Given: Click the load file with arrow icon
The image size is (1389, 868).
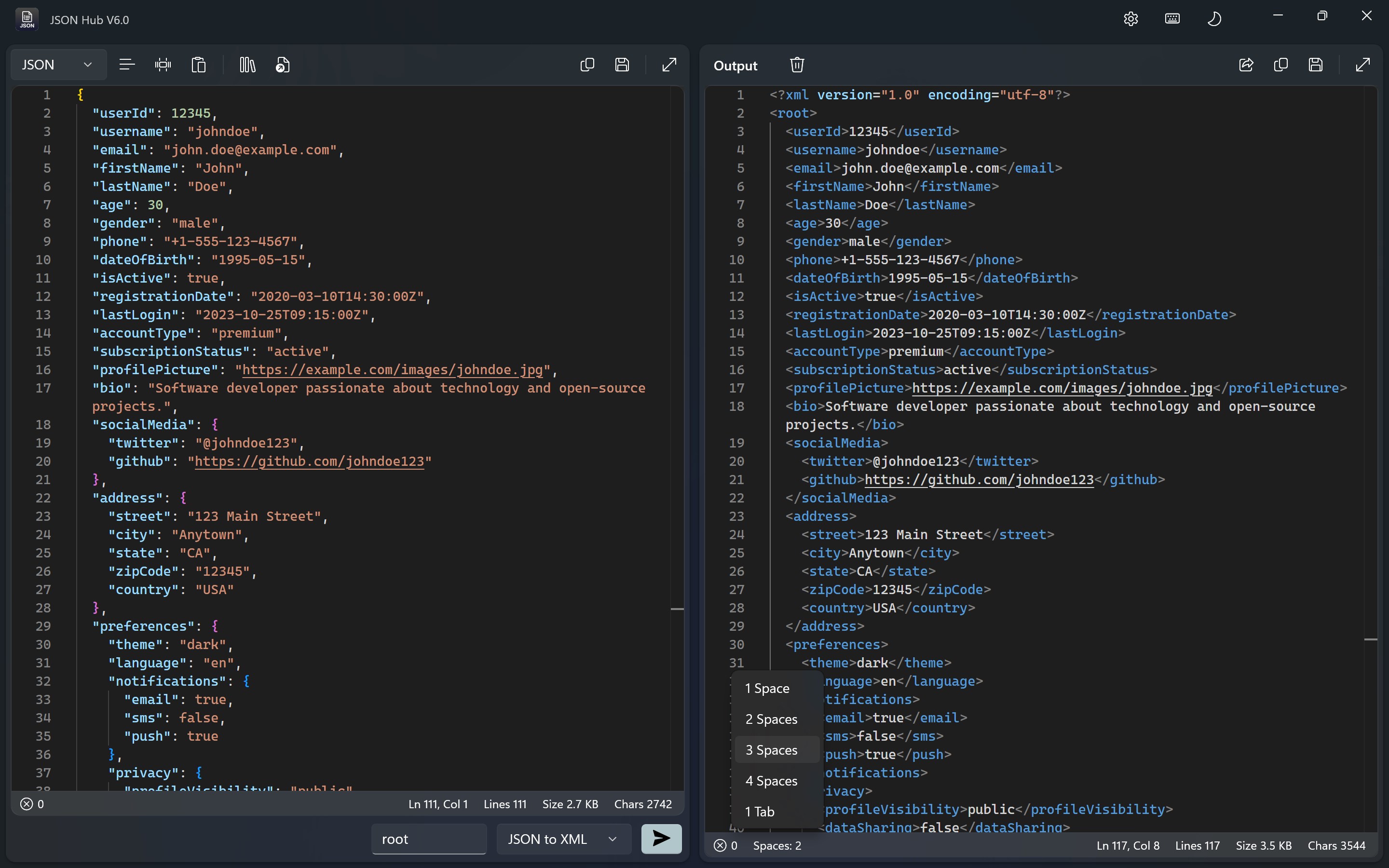Looking at the screenshot, I should point(282,64).
